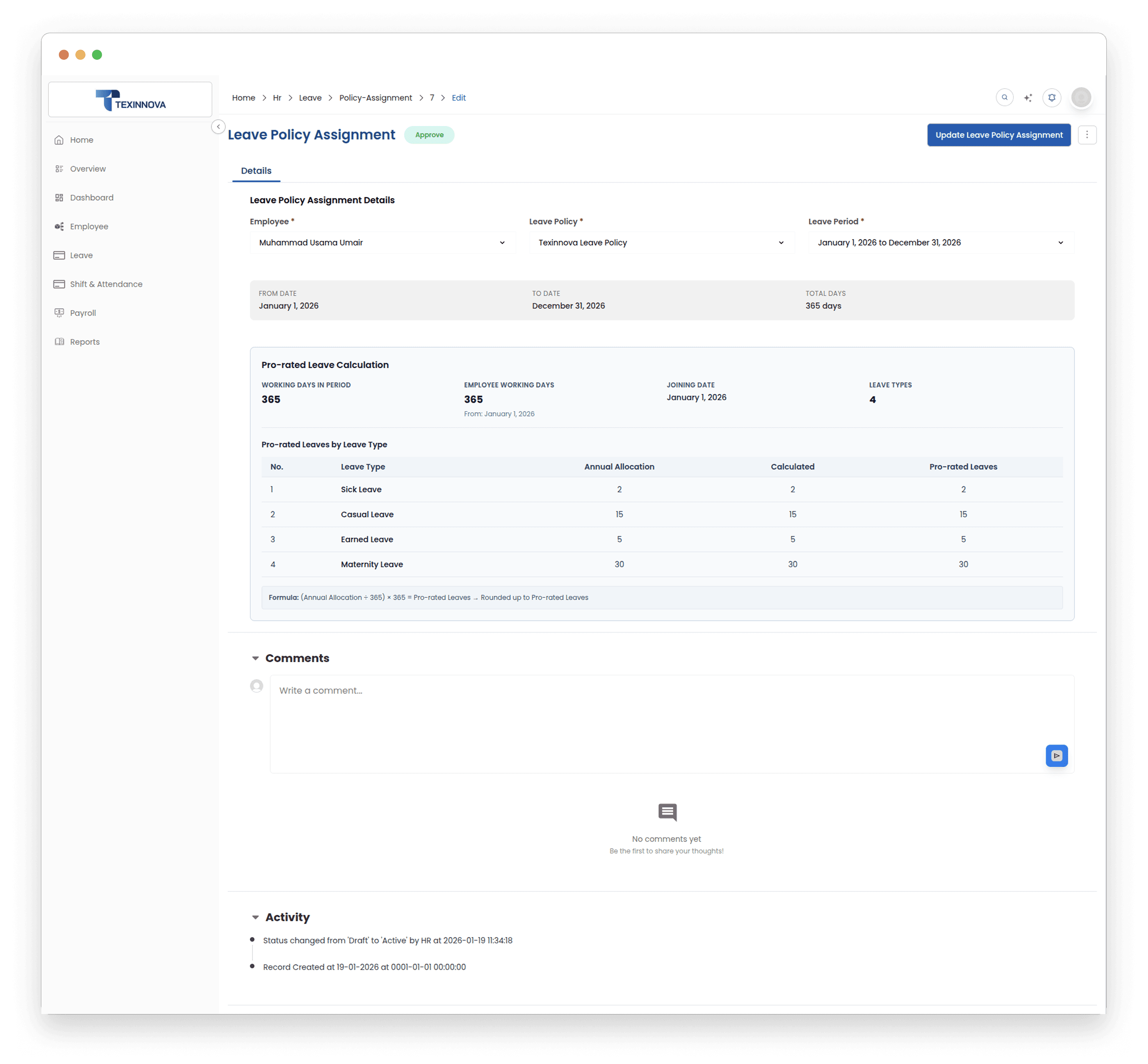Image resolution: width=1148 pixels, height=1064 pixels.
Task: Go to Shift & Attendance section
Action: [106, 284]
